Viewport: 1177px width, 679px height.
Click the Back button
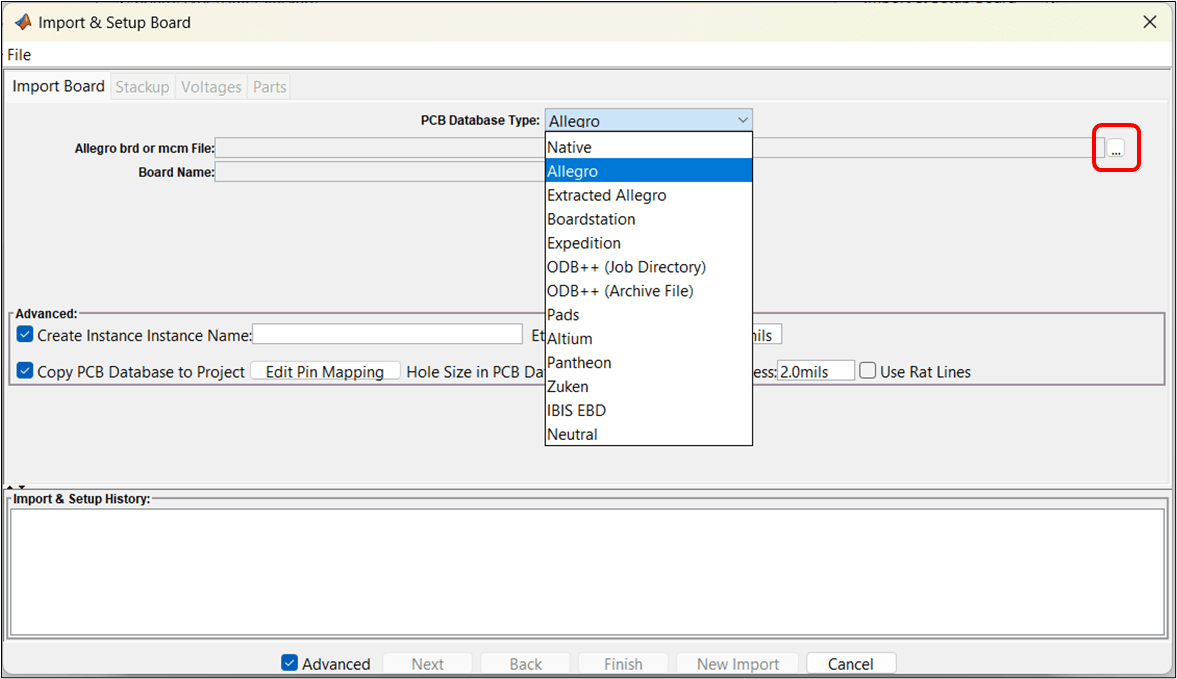[x=525, y=664]
